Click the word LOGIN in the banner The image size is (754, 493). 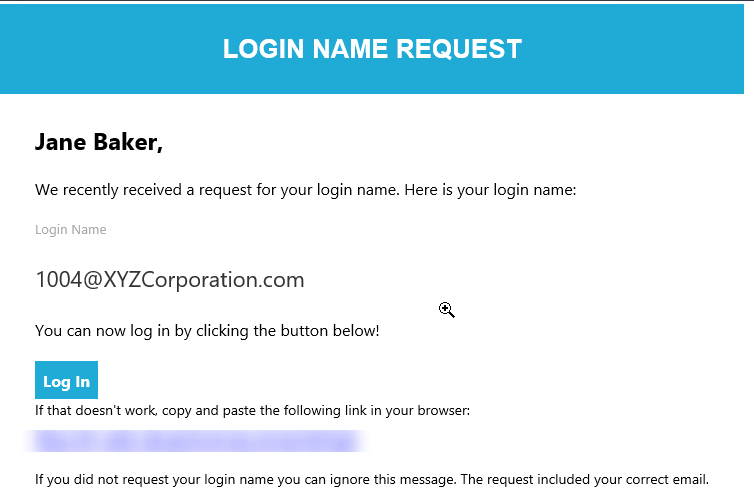click(x=264, y=49)
